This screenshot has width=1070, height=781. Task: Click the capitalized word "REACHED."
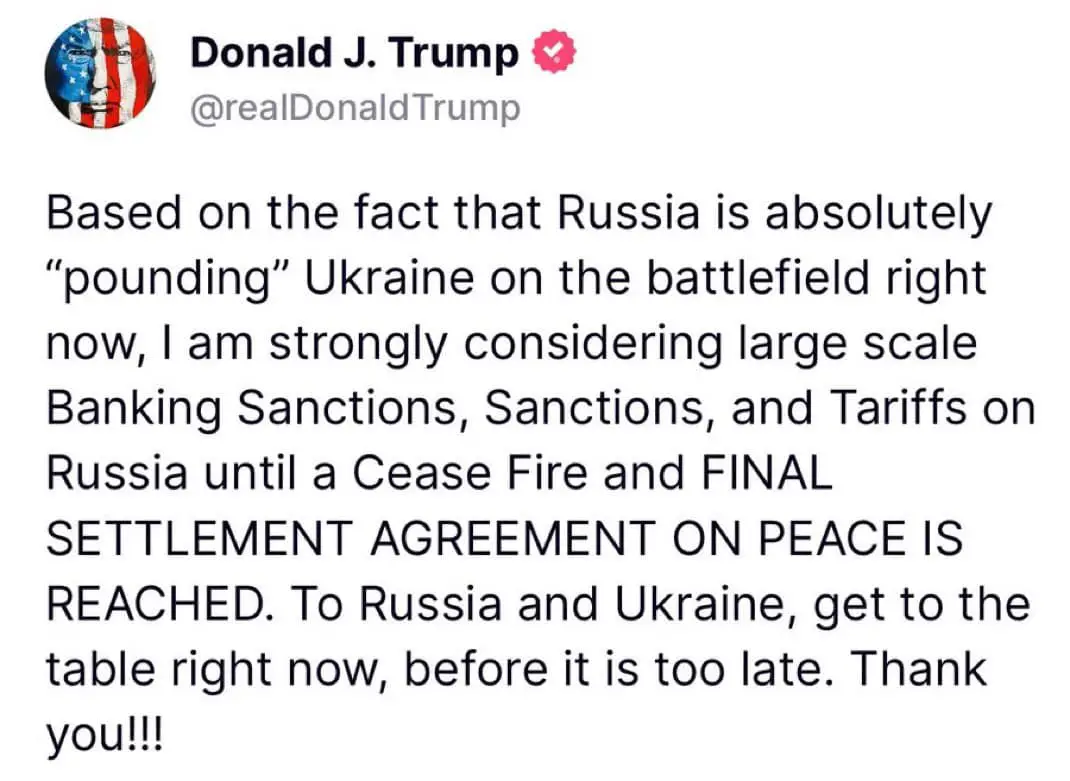(162, 604)
